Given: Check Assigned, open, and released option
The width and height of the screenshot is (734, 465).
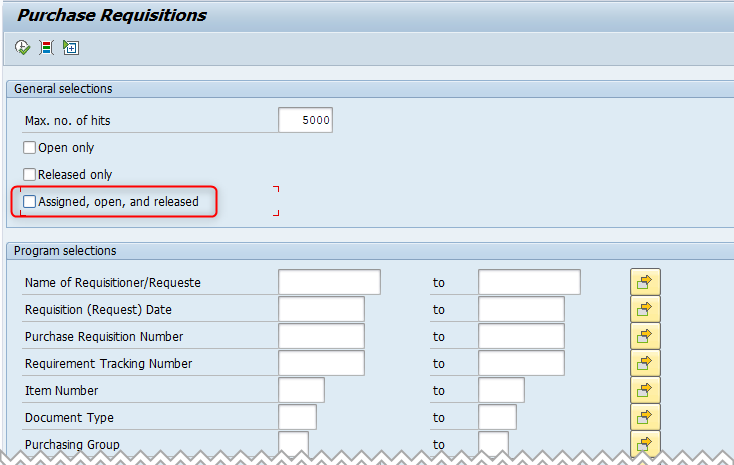Looking at the screenshot, I should click(x=30, y=202).
